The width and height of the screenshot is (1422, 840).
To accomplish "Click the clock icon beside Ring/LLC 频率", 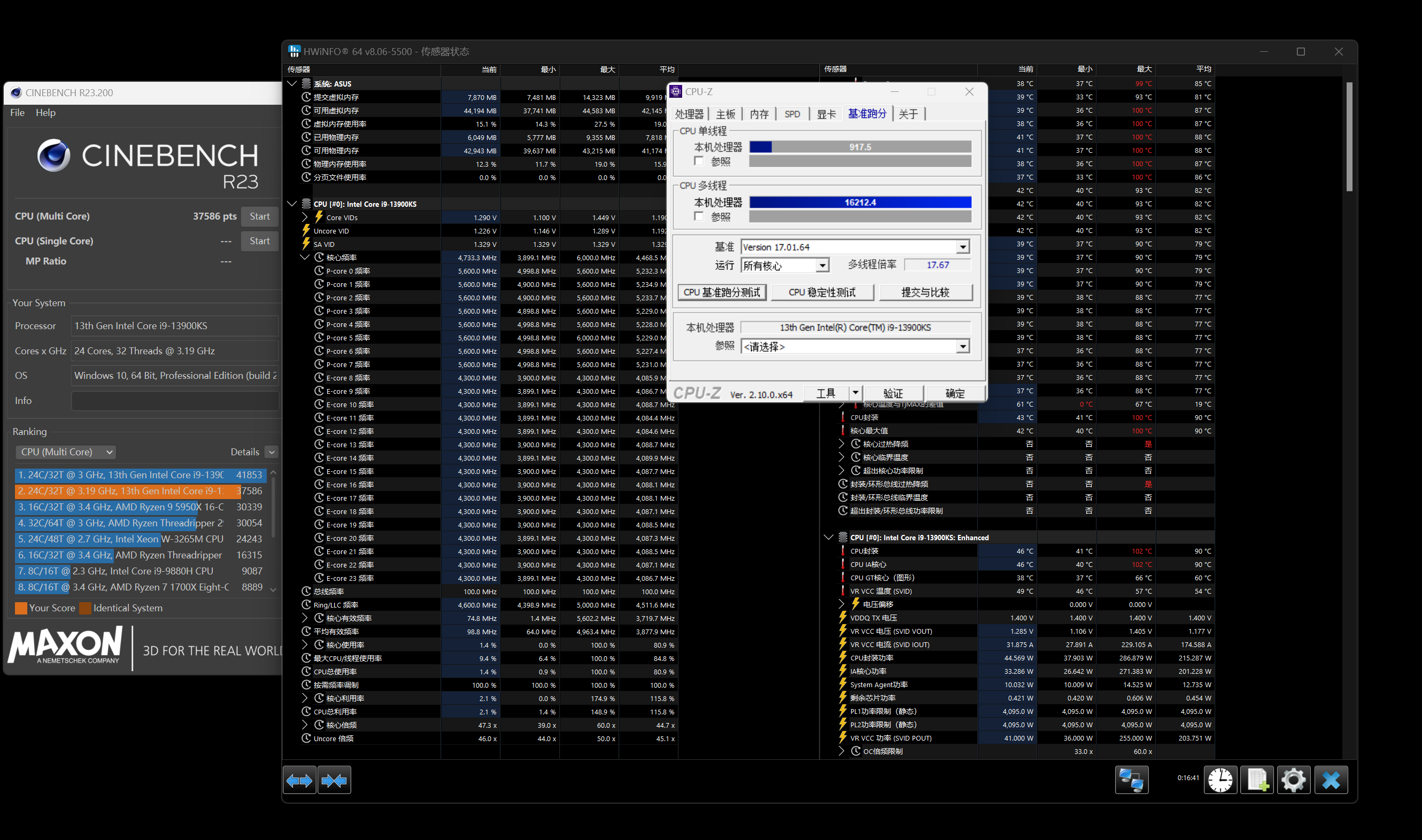I will [306, 605].
